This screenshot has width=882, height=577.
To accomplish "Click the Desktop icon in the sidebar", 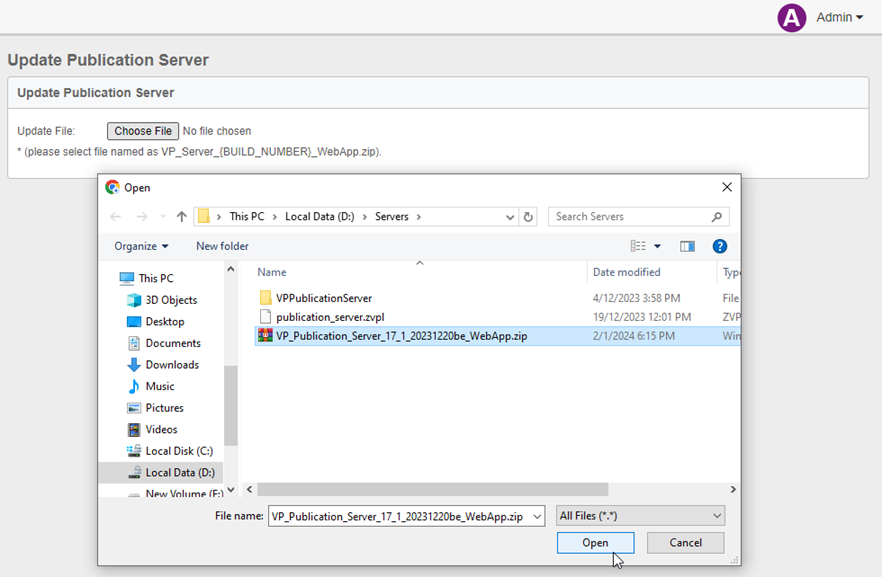I will coord(134,322).
